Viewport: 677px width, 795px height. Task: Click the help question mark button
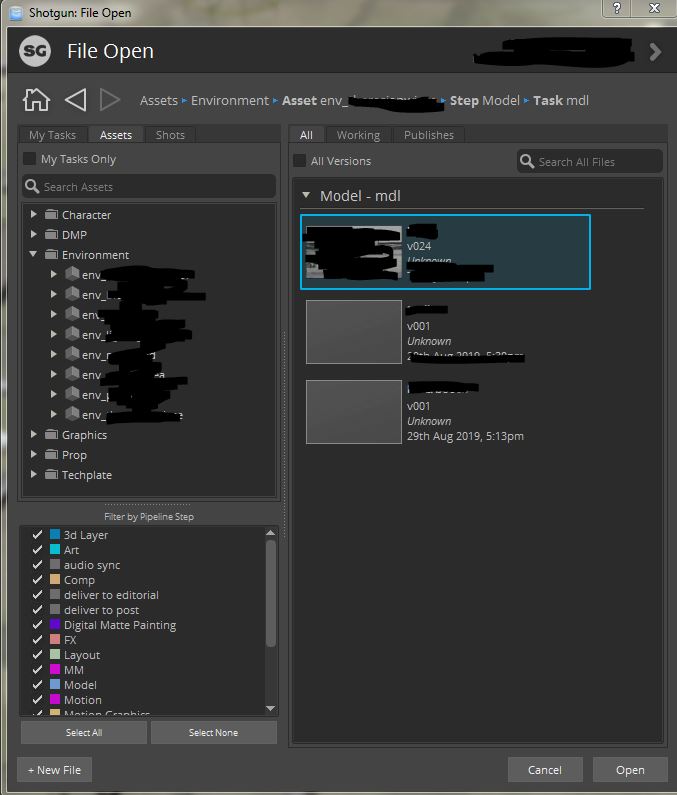(x=617, y=8)
